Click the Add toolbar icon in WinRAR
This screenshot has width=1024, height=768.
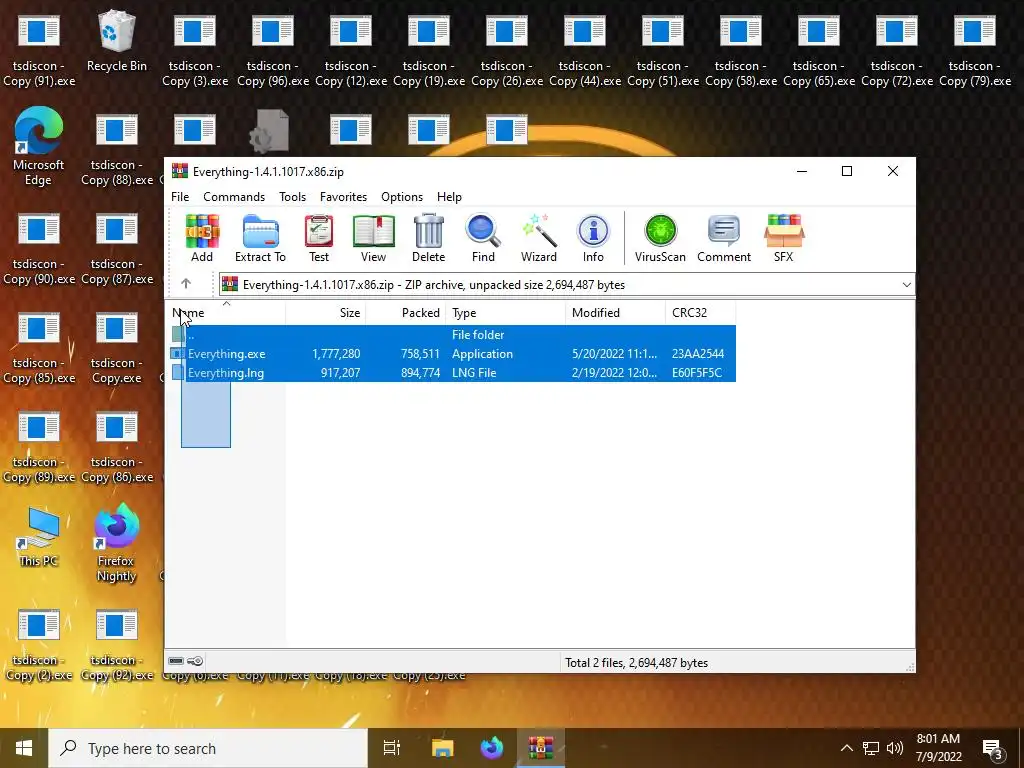pos(202,238)
